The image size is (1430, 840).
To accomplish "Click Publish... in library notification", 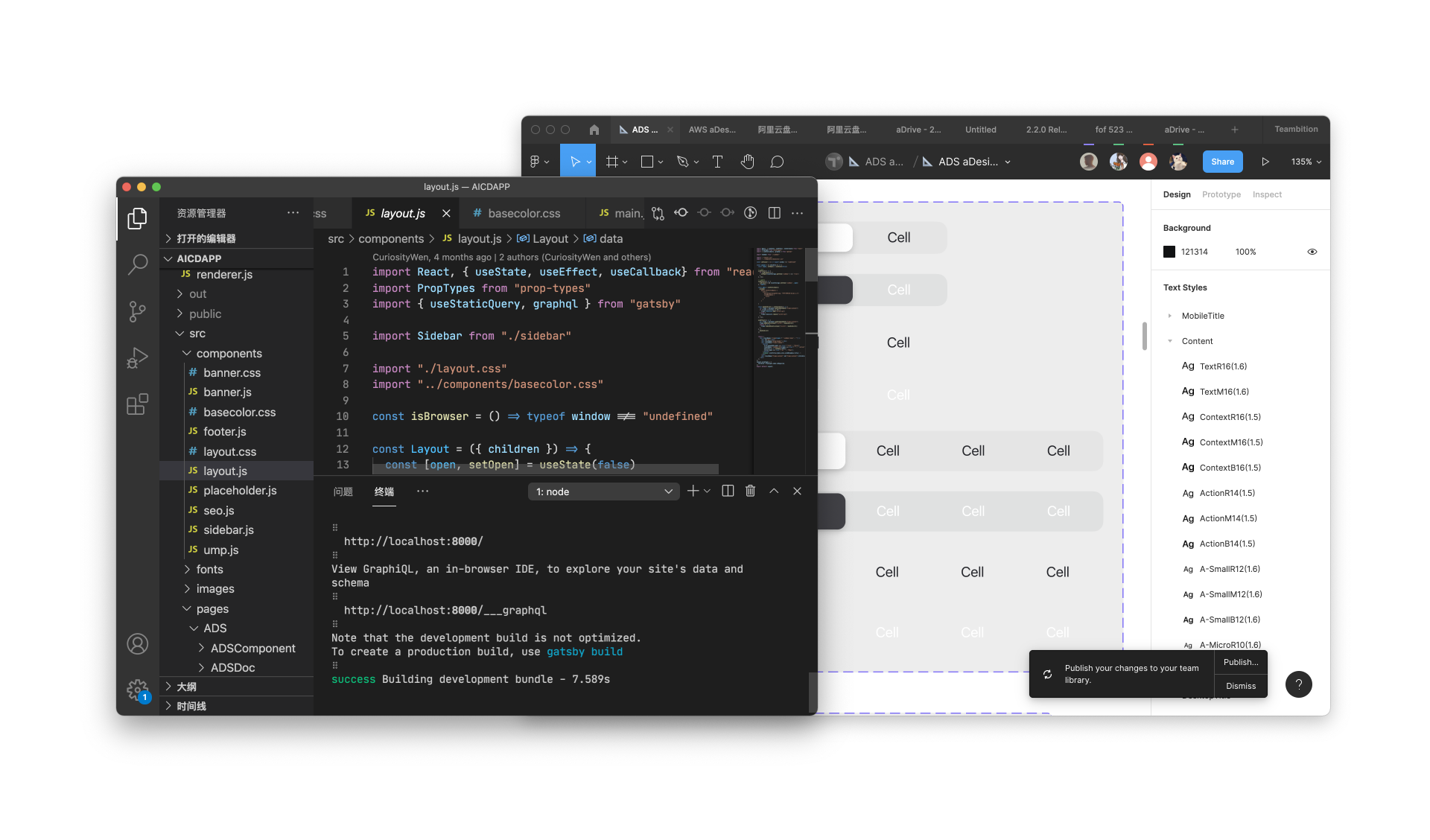I will tap(1241, 662).
